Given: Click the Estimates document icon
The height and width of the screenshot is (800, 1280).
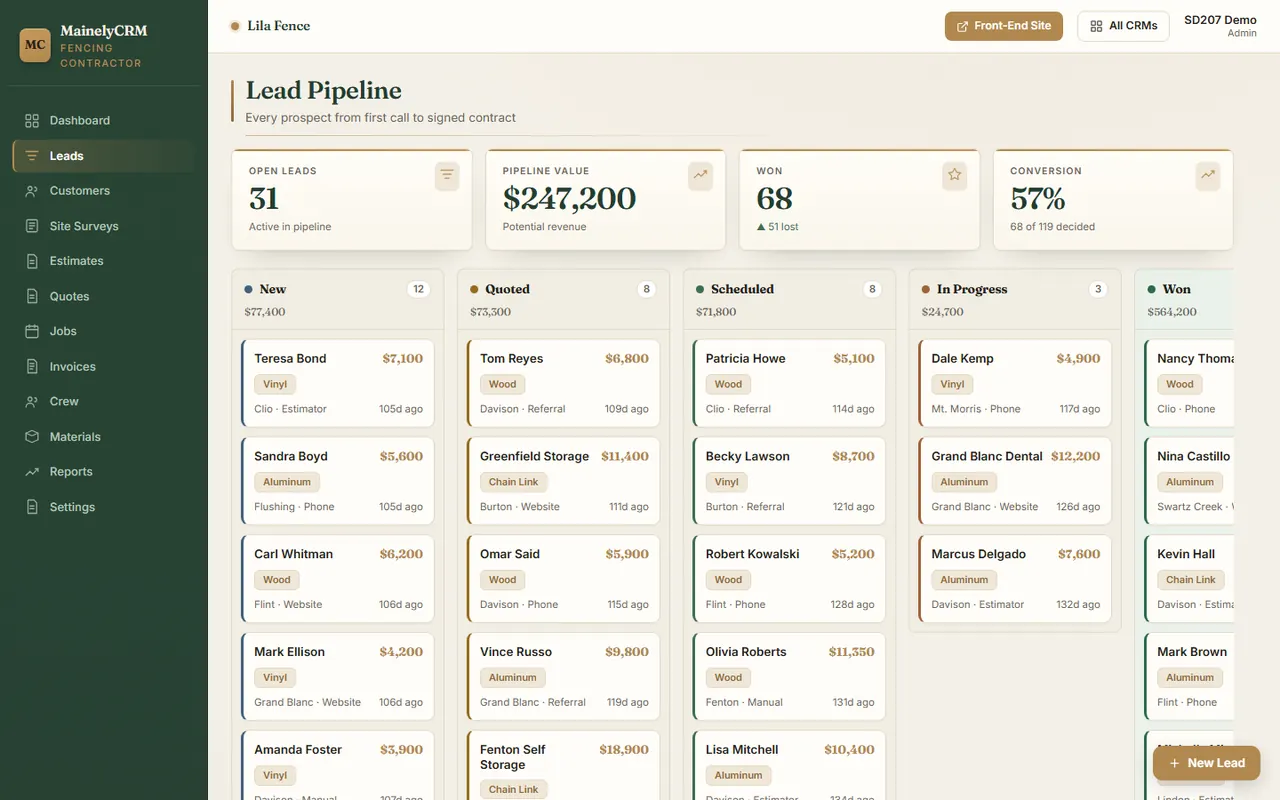Looking at the screenshot, I should click(32, 261).
